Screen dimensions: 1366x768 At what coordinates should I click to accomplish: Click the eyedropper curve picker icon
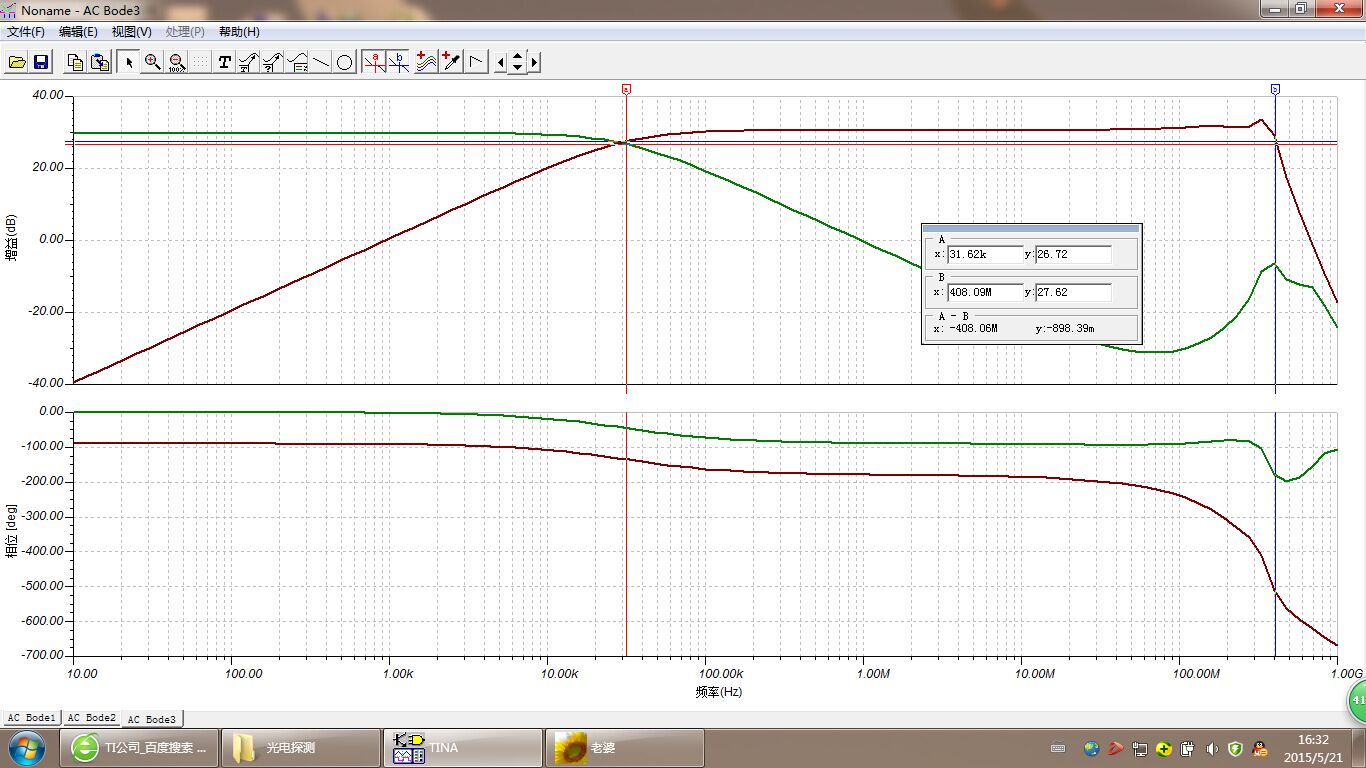point(451,62)
